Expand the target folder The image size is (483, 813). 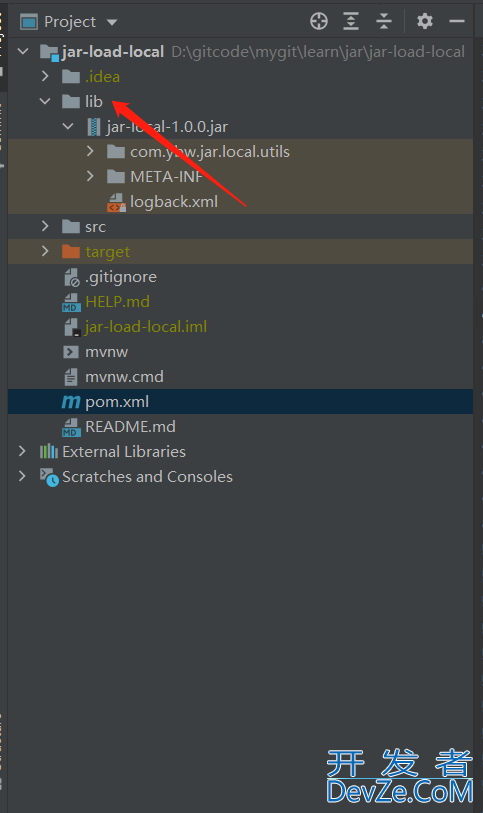coord(45,251)
